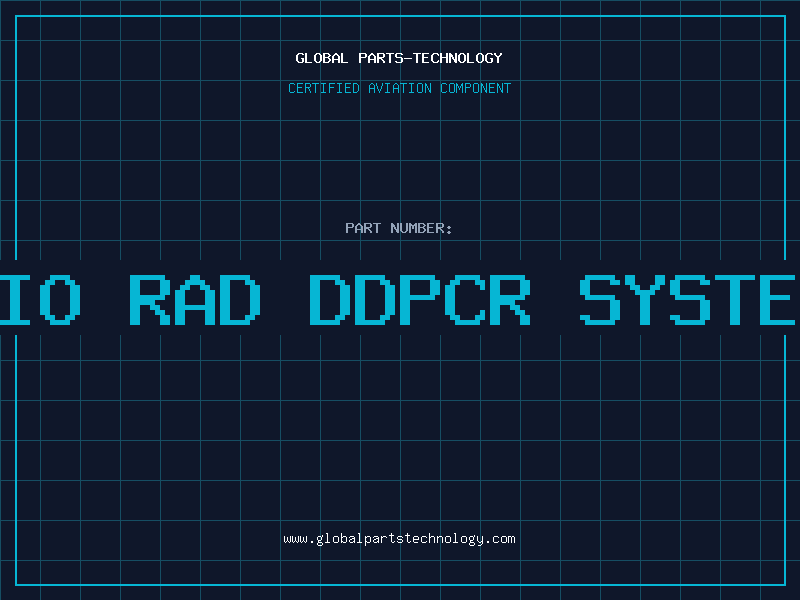
Task: Select the word AVIATION in the subtitle
Action: [400, 88]
